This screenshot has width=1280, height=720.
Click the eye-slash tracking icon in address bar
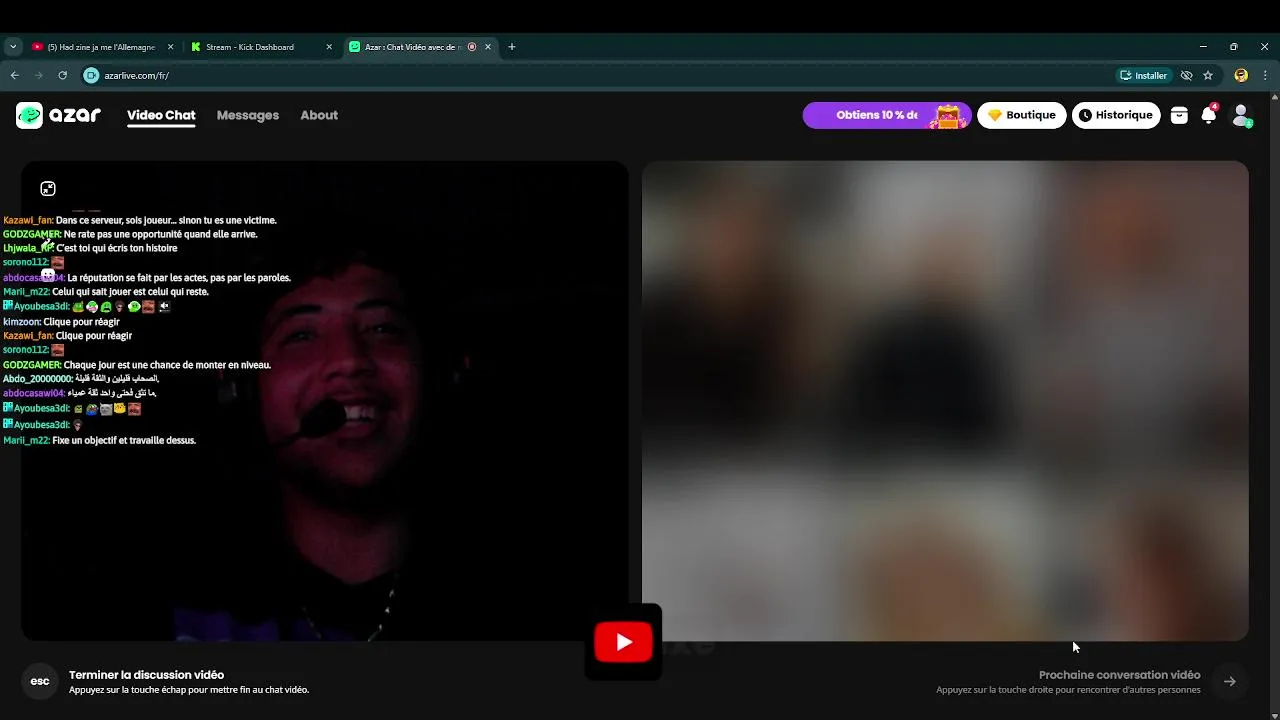click(1187, 75)
